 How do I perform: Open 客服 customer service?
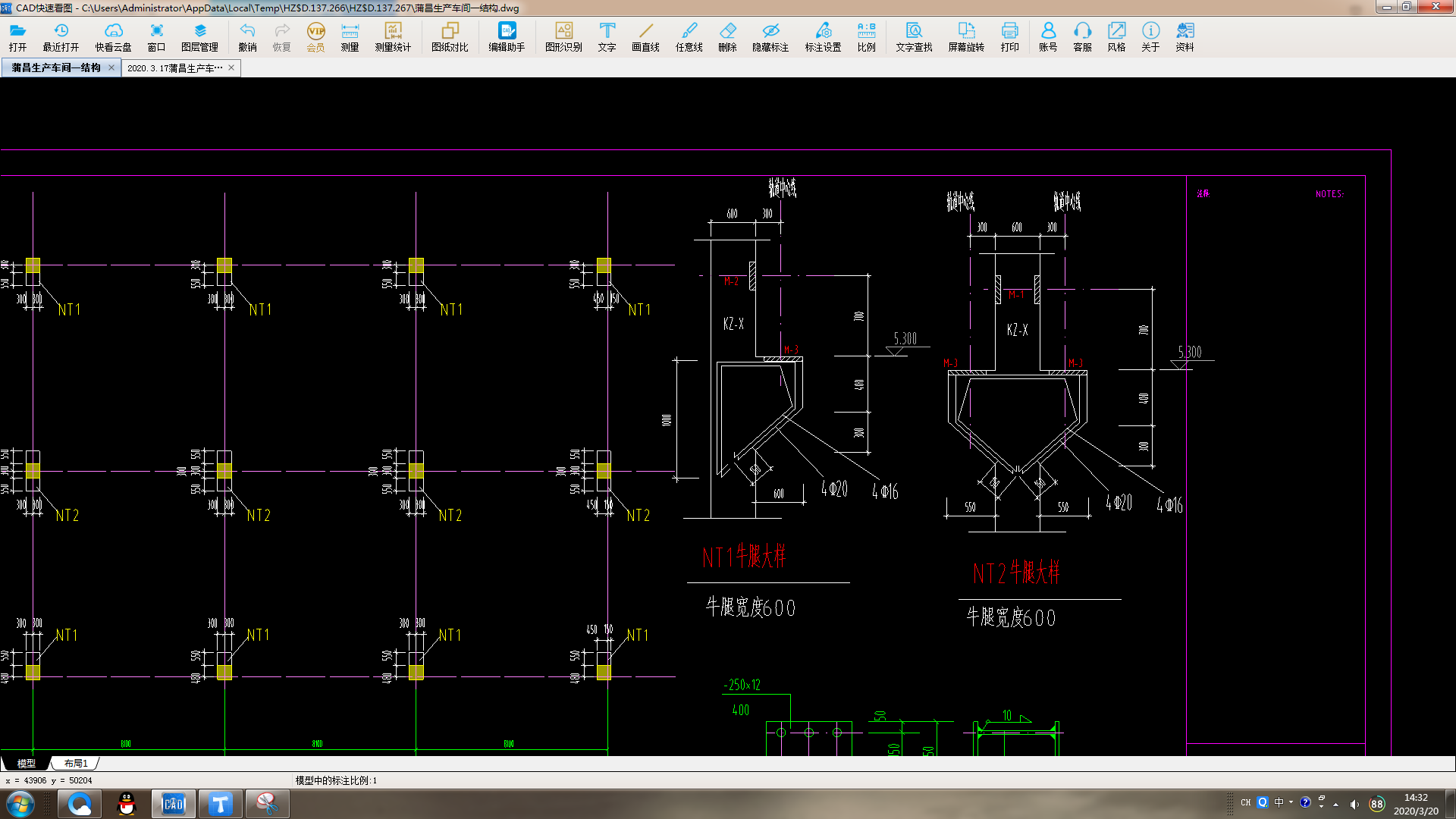tap(1082, 36)
